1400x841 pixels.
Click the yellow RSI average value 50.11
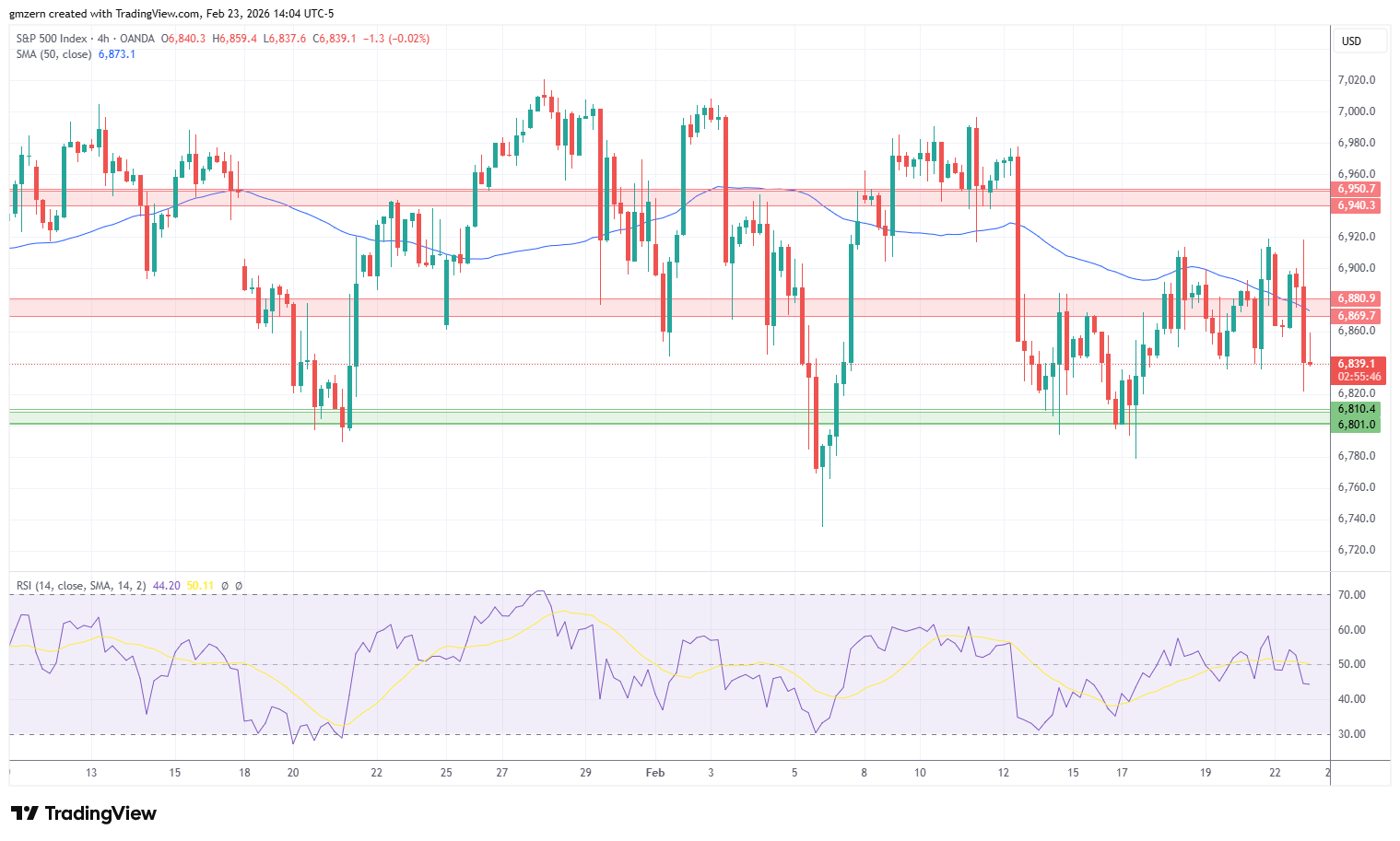click(200, 586)
